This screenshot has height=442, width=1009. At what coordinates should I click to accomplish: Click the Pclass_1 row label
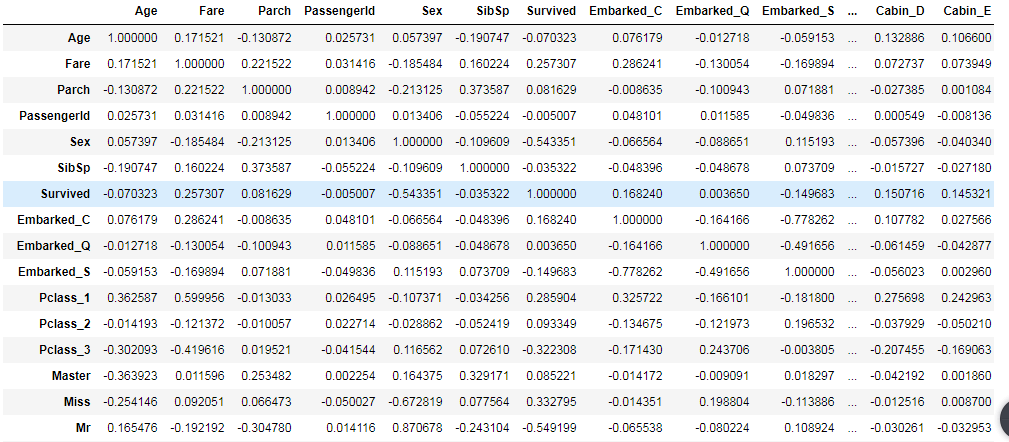pyautogui.click(x=63, y=298)
